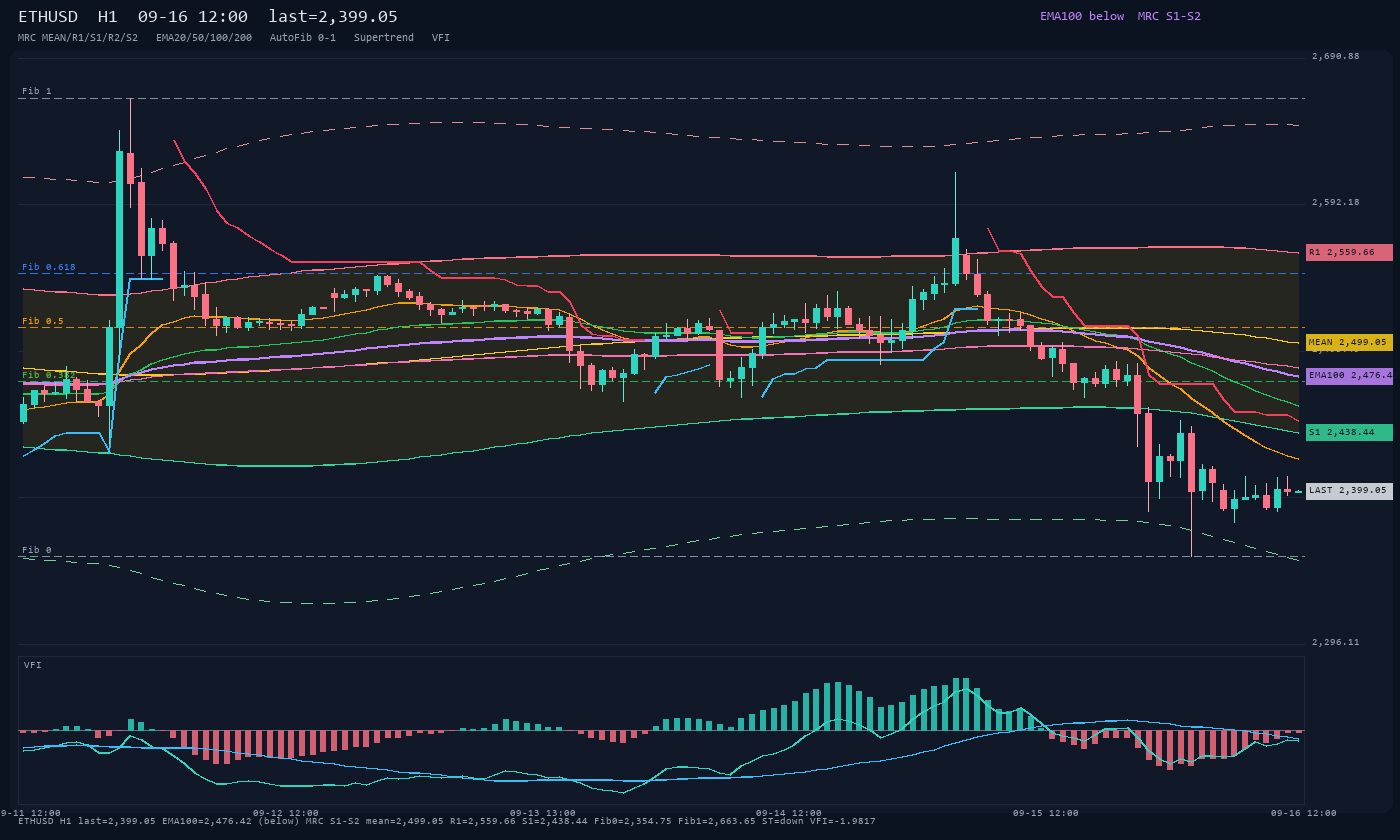
Task: Select 'AutoFib 0-1' in the indicator legend
Action: pyautogui.click(x=303, y=37)
